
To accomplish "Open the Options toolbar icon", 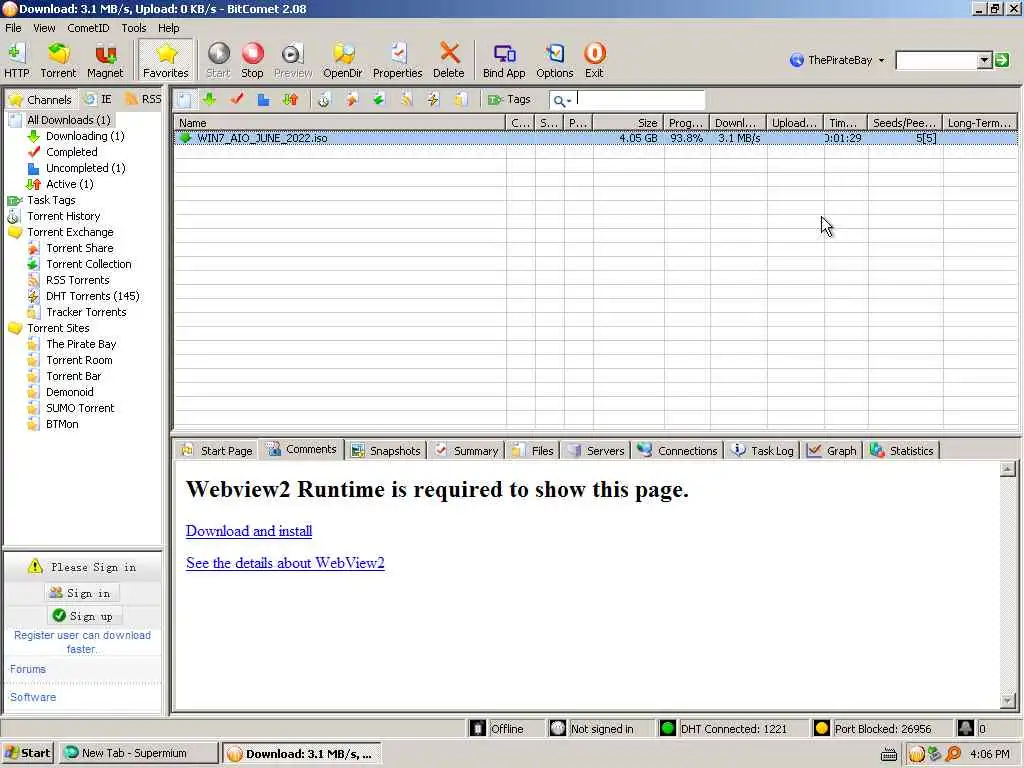I will [x=555, y=60].
